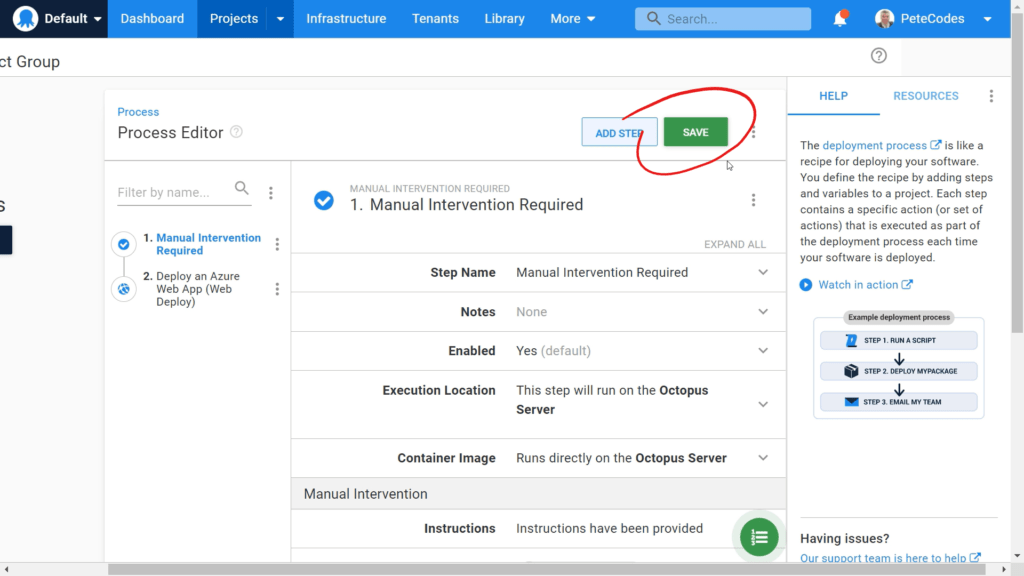Open the notifications bell

(x=840, y=18)
